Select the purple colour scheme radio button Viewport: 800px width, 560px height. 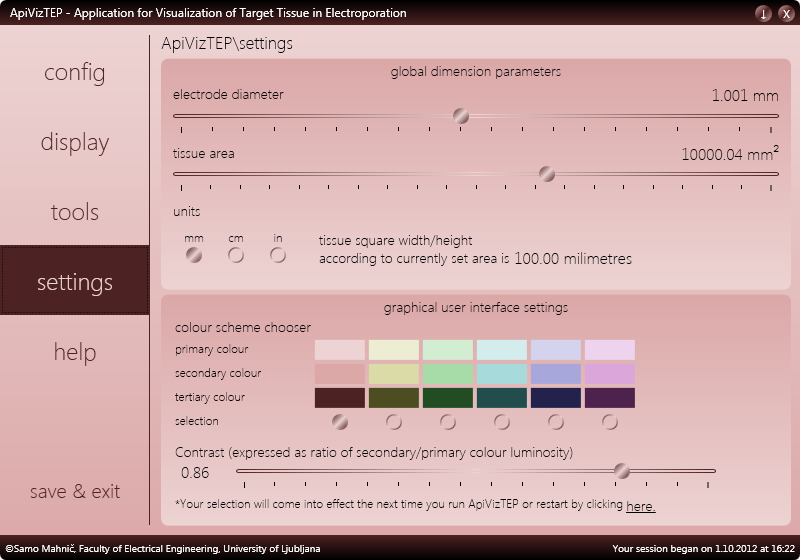(610, 422)
